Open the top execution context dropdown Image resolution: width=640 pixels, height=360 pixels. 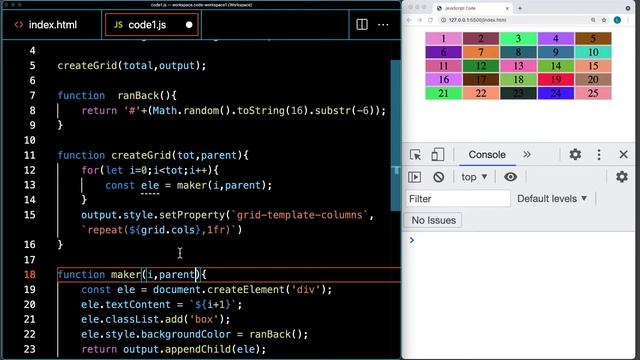click(474, 177)
